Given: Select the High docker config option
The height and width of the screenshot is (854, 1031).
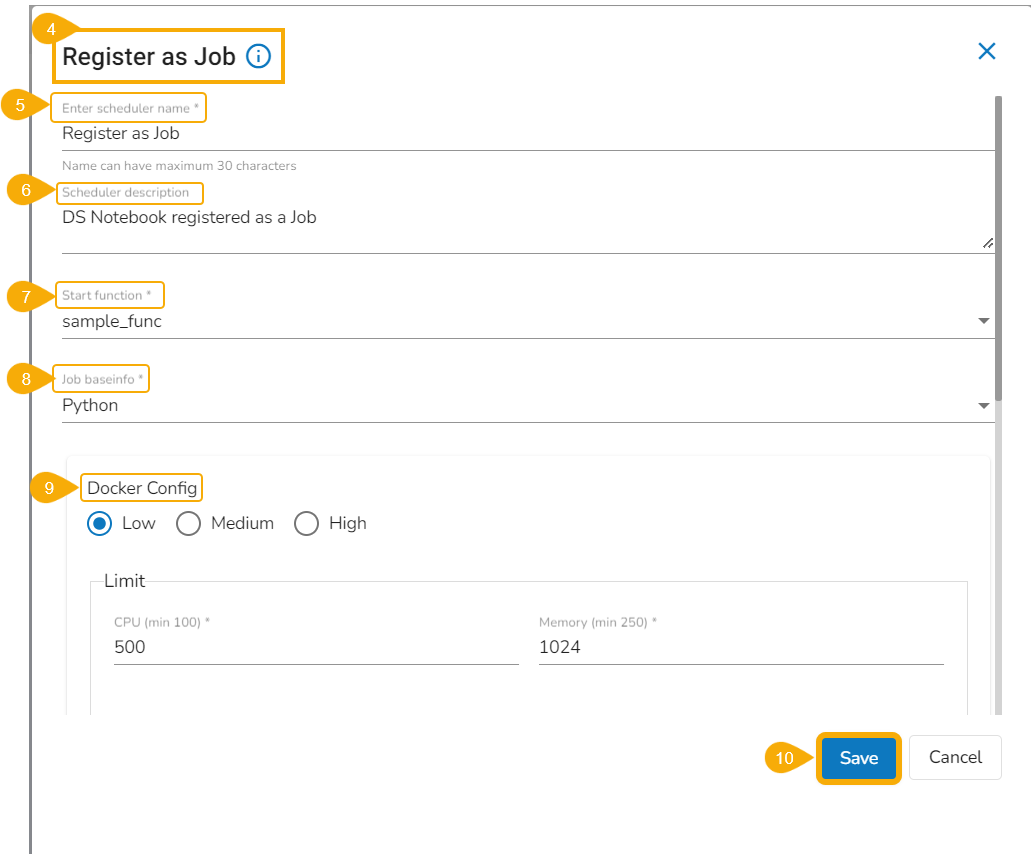Looking at the screenshot, I should [x=306, y=523].
